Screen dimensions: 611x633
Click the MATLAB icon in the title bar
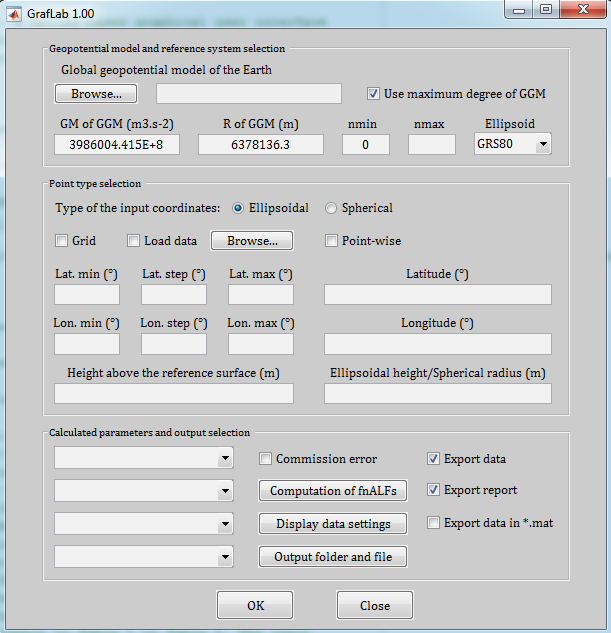coord(14,14)
